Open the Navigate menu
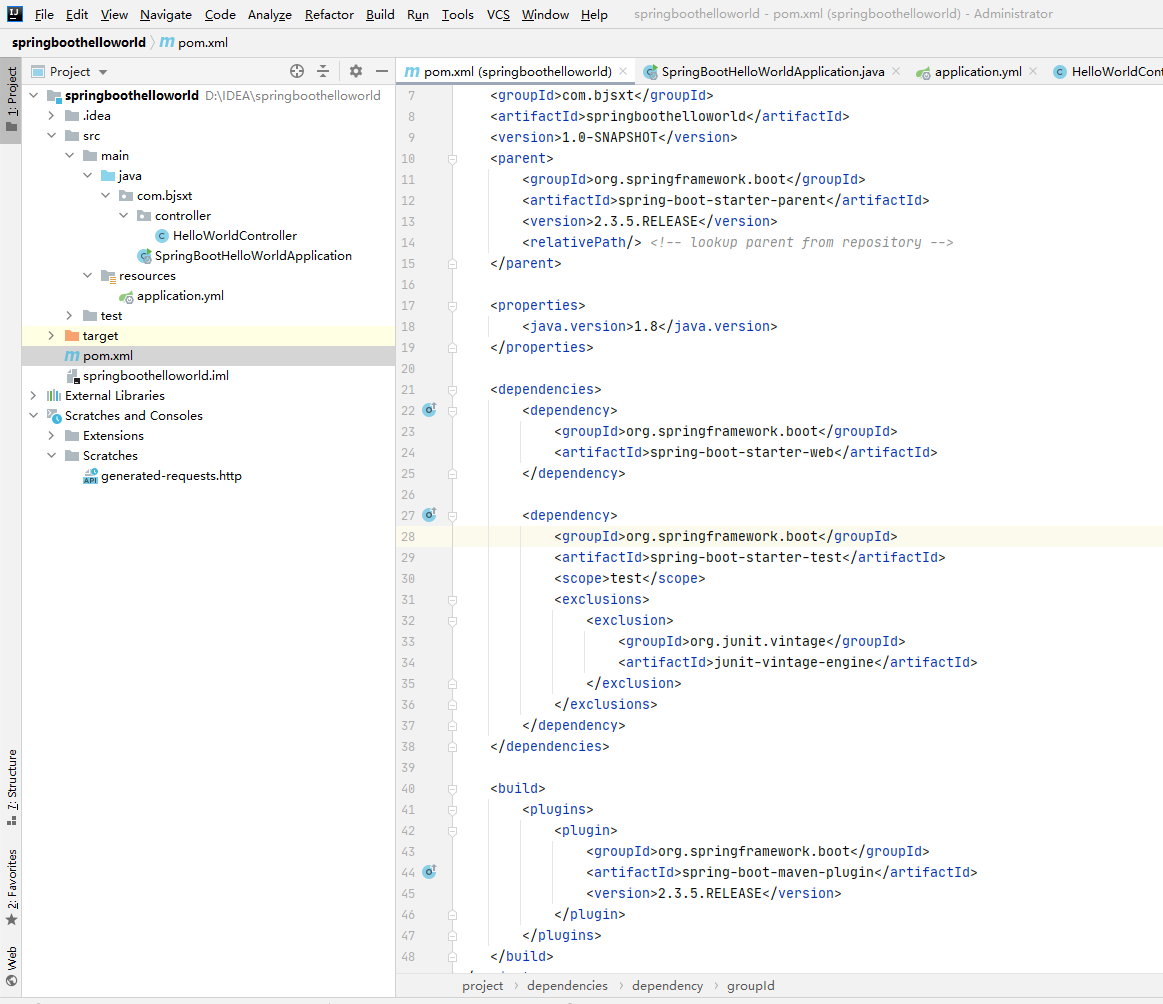This screenshot has width=1163, height=1004. (165, 14)
